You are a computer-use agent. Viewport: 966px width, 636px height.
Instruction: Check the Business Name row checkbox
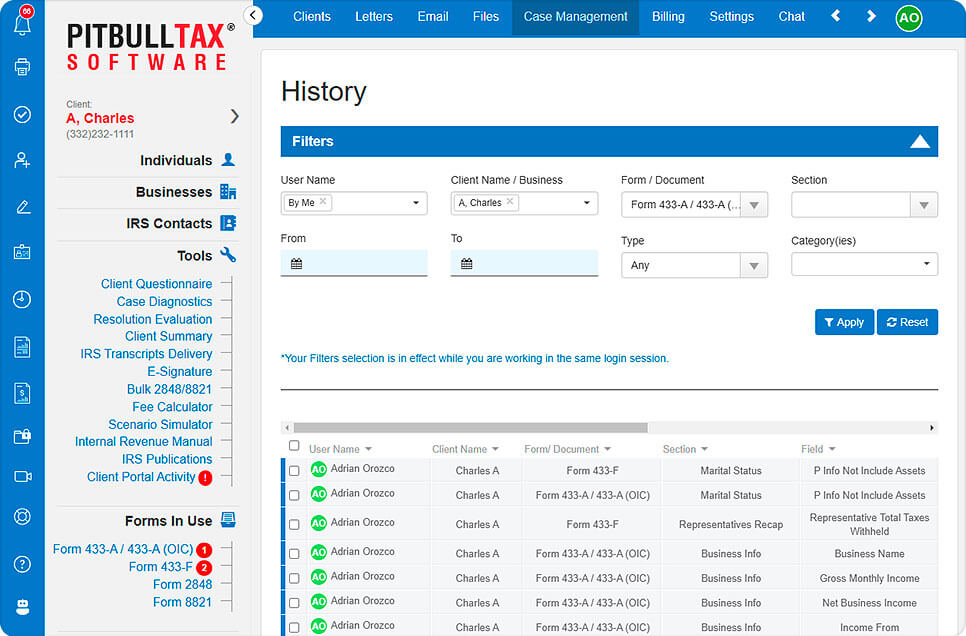(294, 554)
